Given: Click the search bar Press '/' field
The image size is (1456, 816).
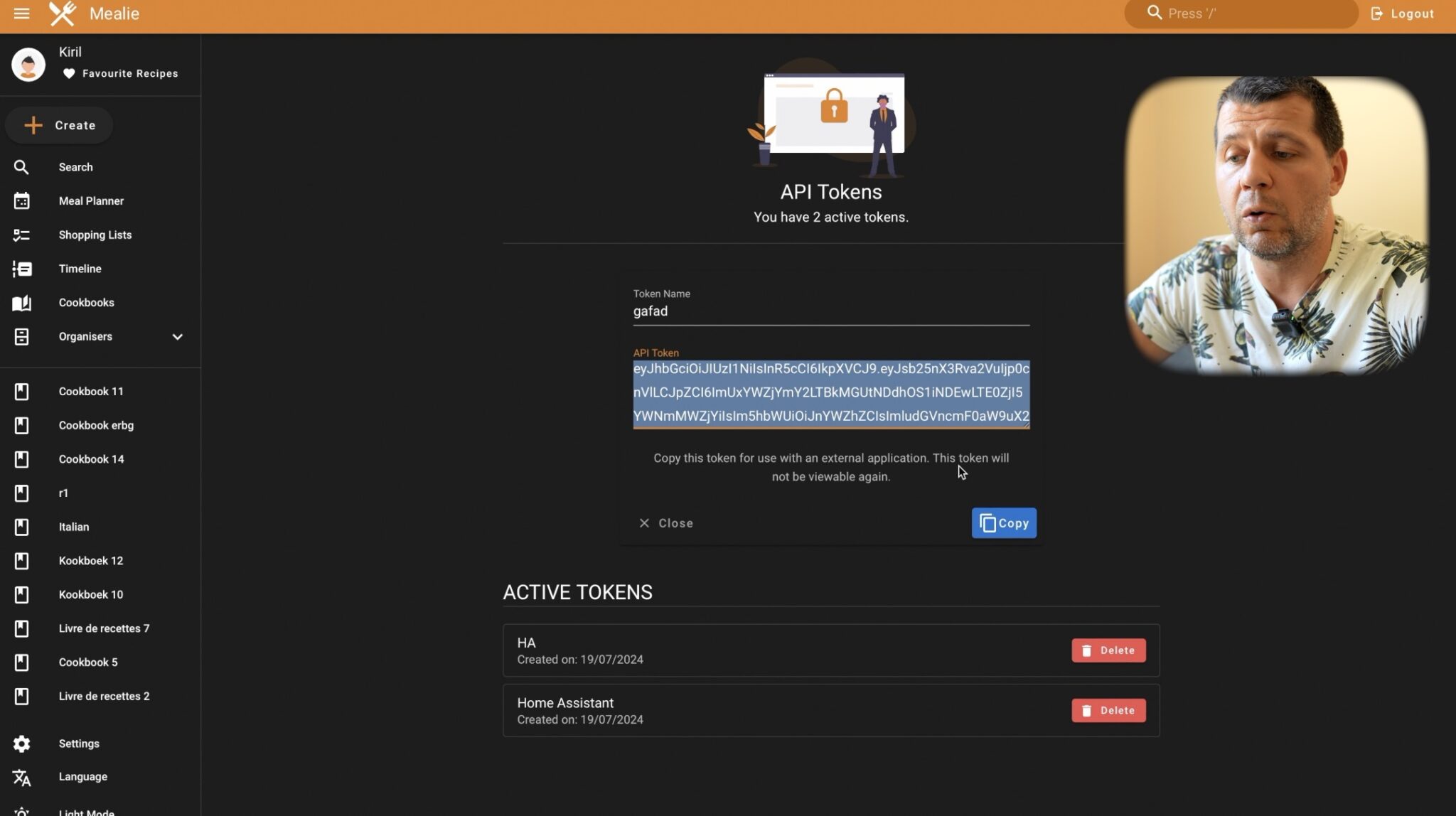Looking at the screenshot, I should [1241, 13].
